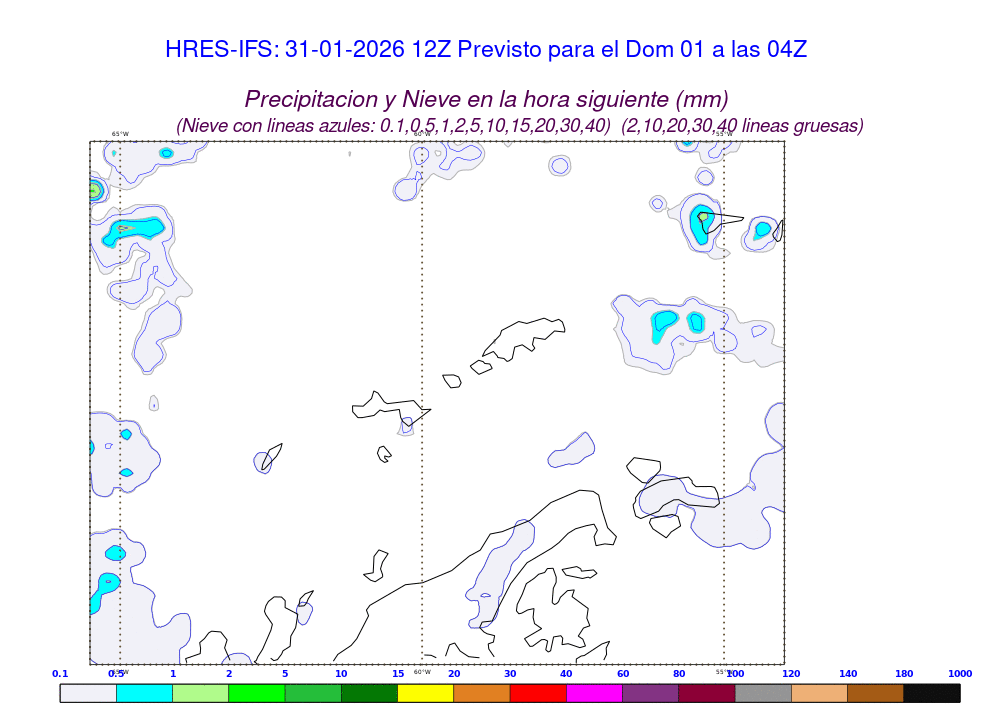Click the snow contour lines description text
Image resolution: width=1000 pixels, height=707 pixels.
point(520,126)
